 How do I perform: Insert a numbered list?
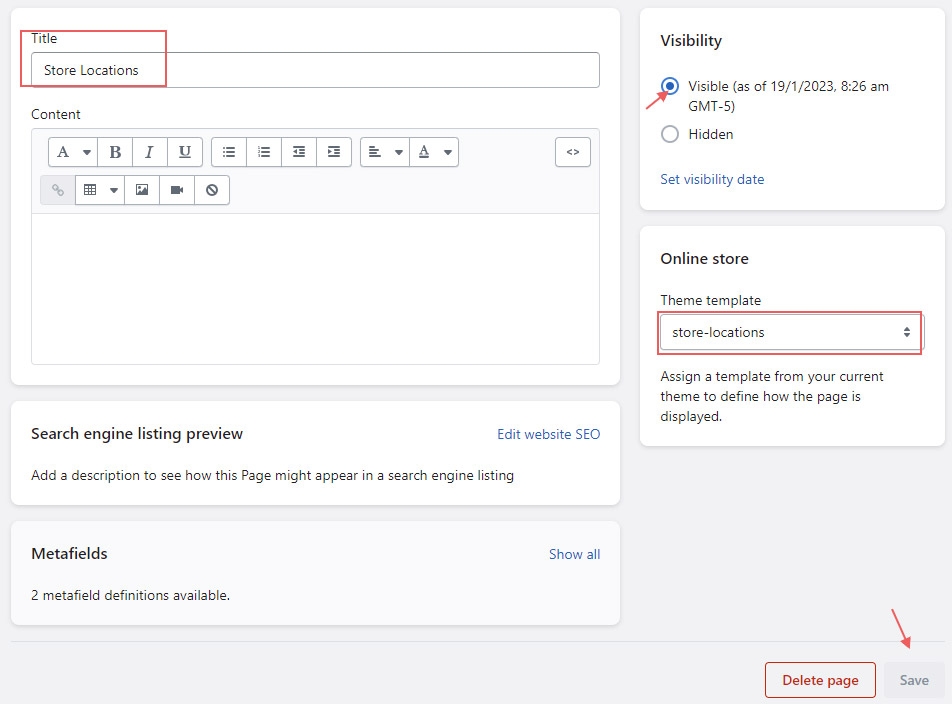pos(264,152)
